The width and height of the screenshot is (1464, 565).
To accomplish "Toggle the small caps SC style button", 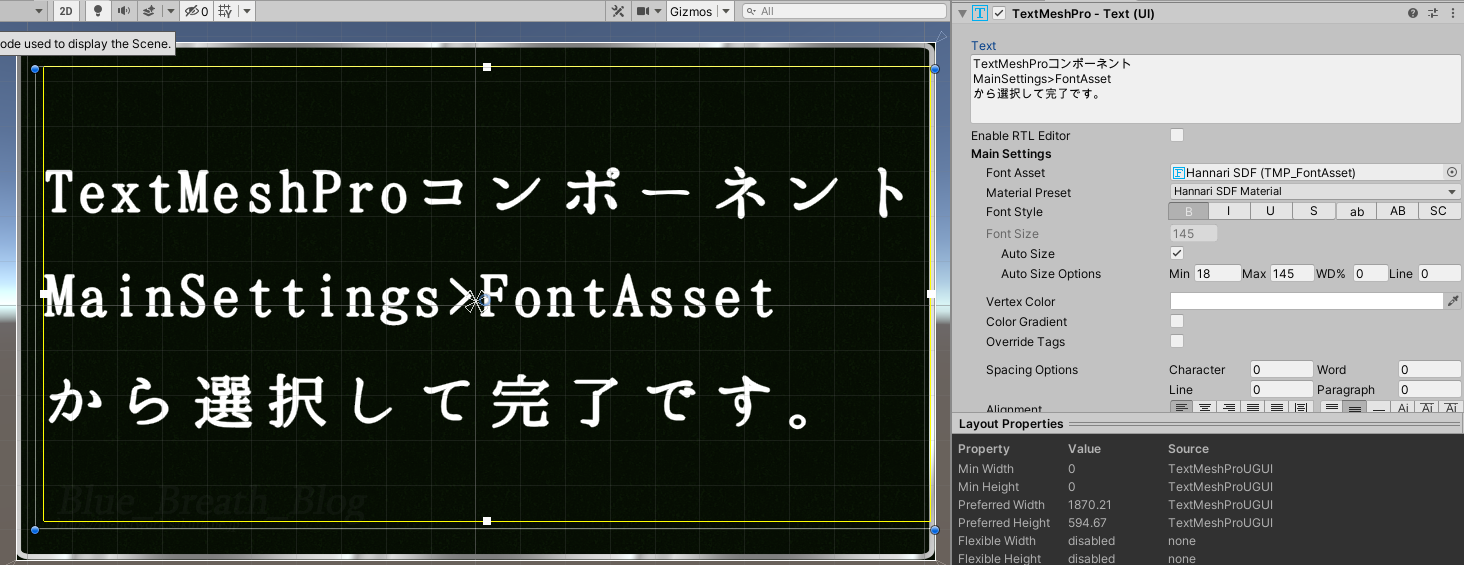I will tap(1438, 211).
